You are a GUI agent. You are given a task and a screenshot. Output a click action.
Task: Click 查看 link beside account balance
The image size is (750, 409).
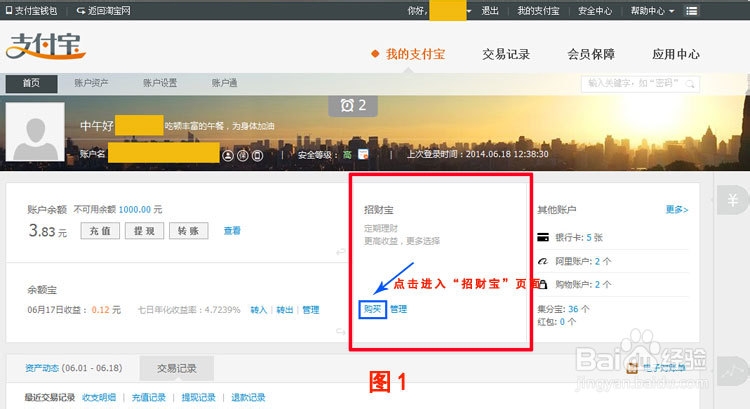[x=232, y=231]
